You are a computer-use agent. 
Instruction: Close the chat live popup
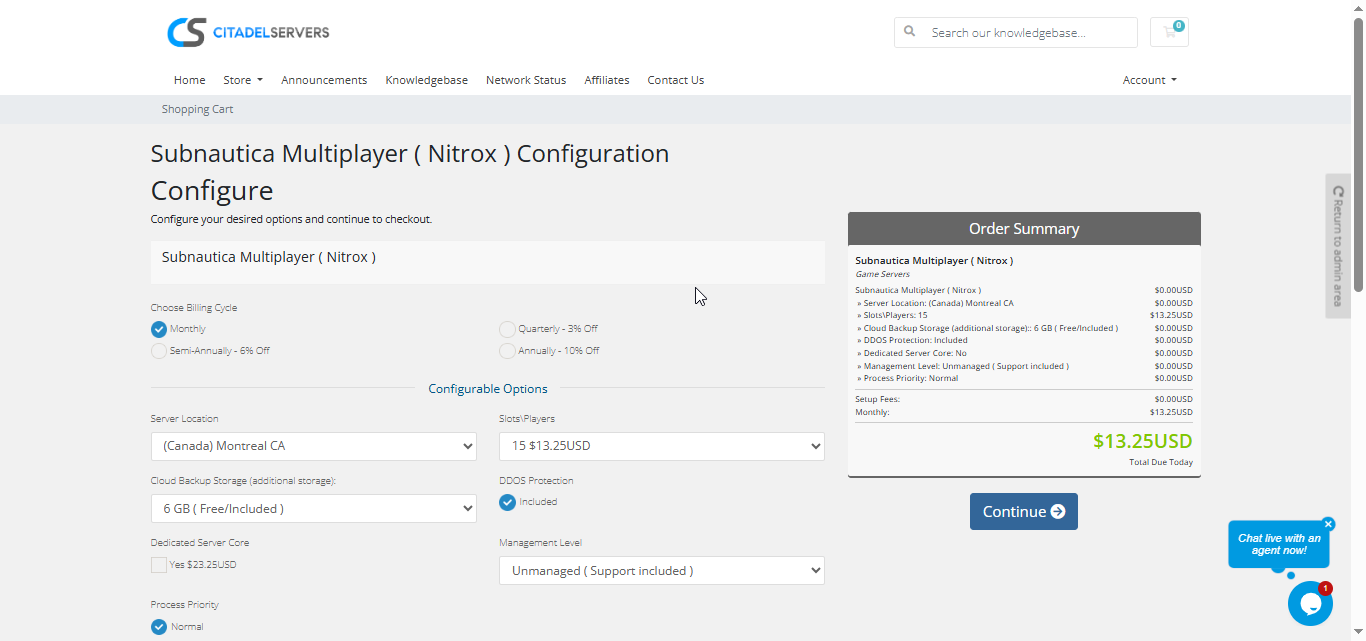(x=1328, y=524)
